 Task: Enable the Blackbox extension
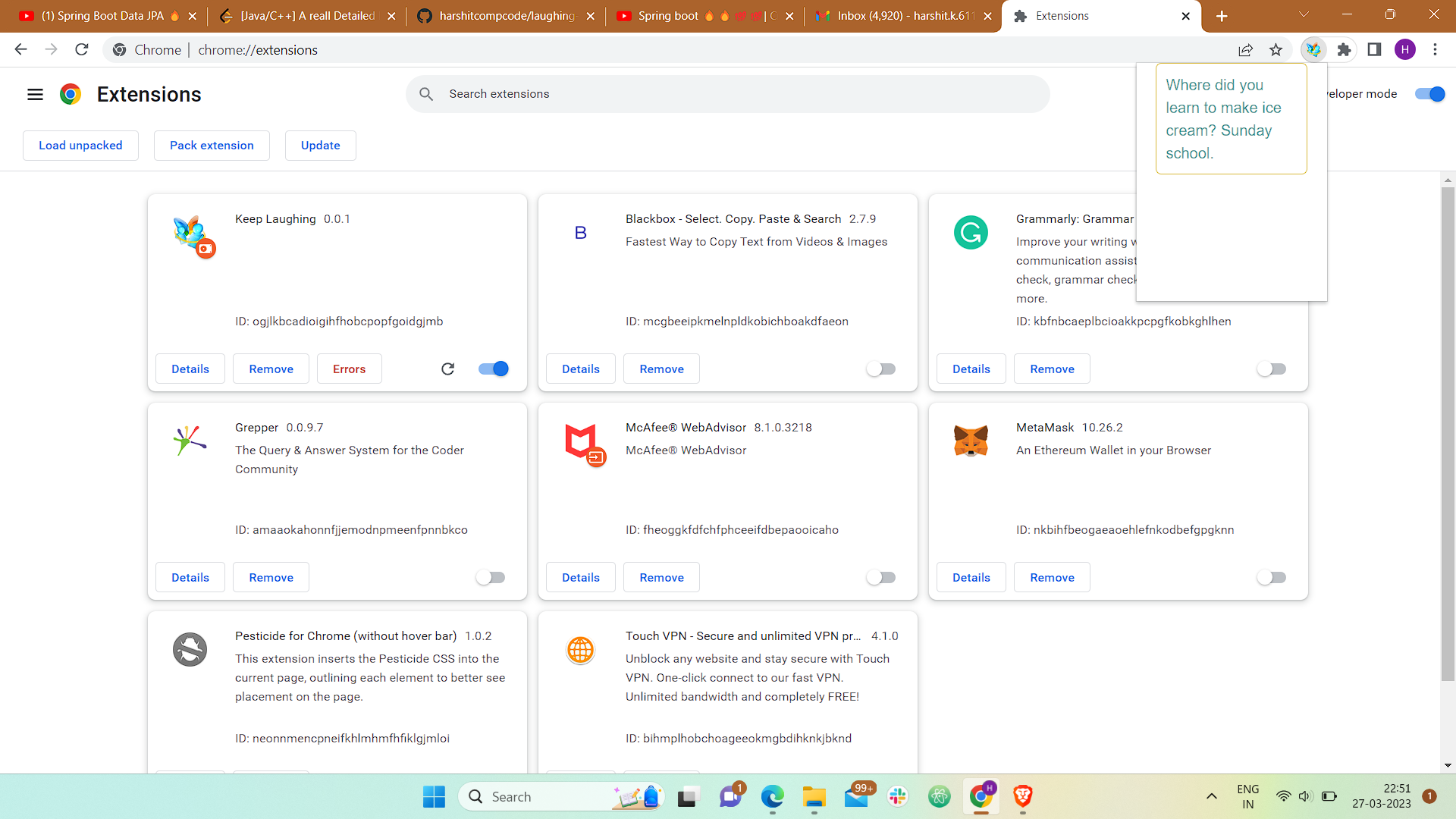880,369
